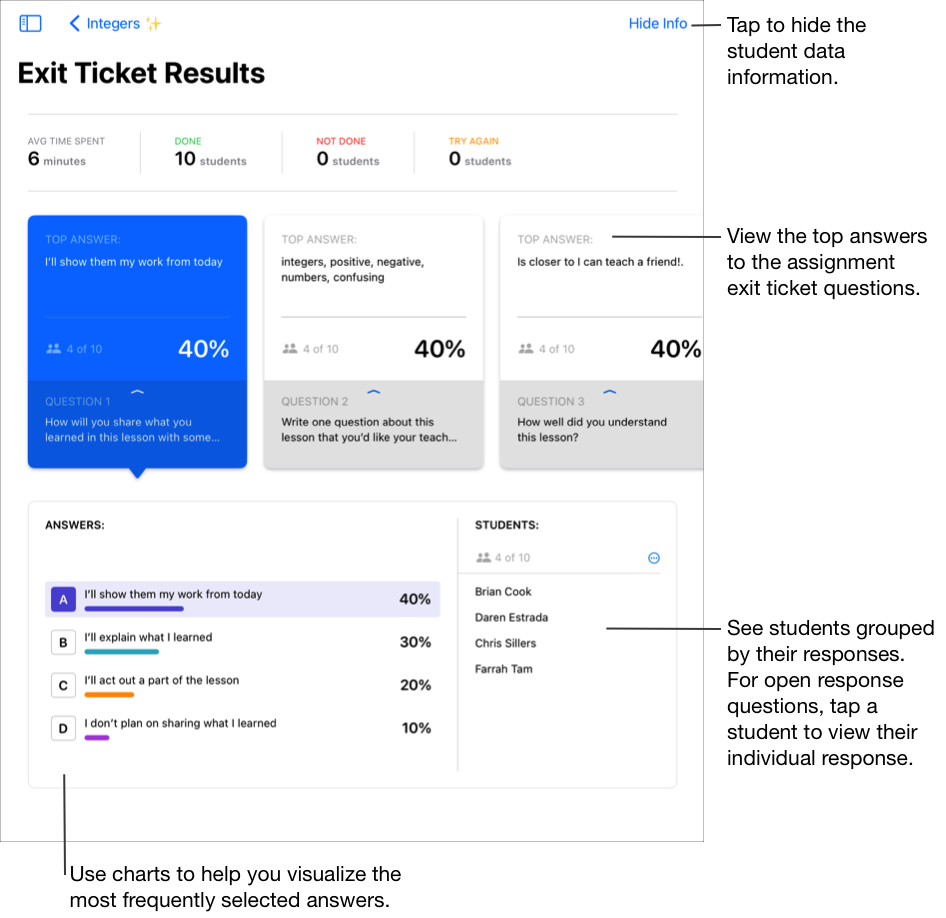Click the back chevron next to Integers

pos(74,23)
